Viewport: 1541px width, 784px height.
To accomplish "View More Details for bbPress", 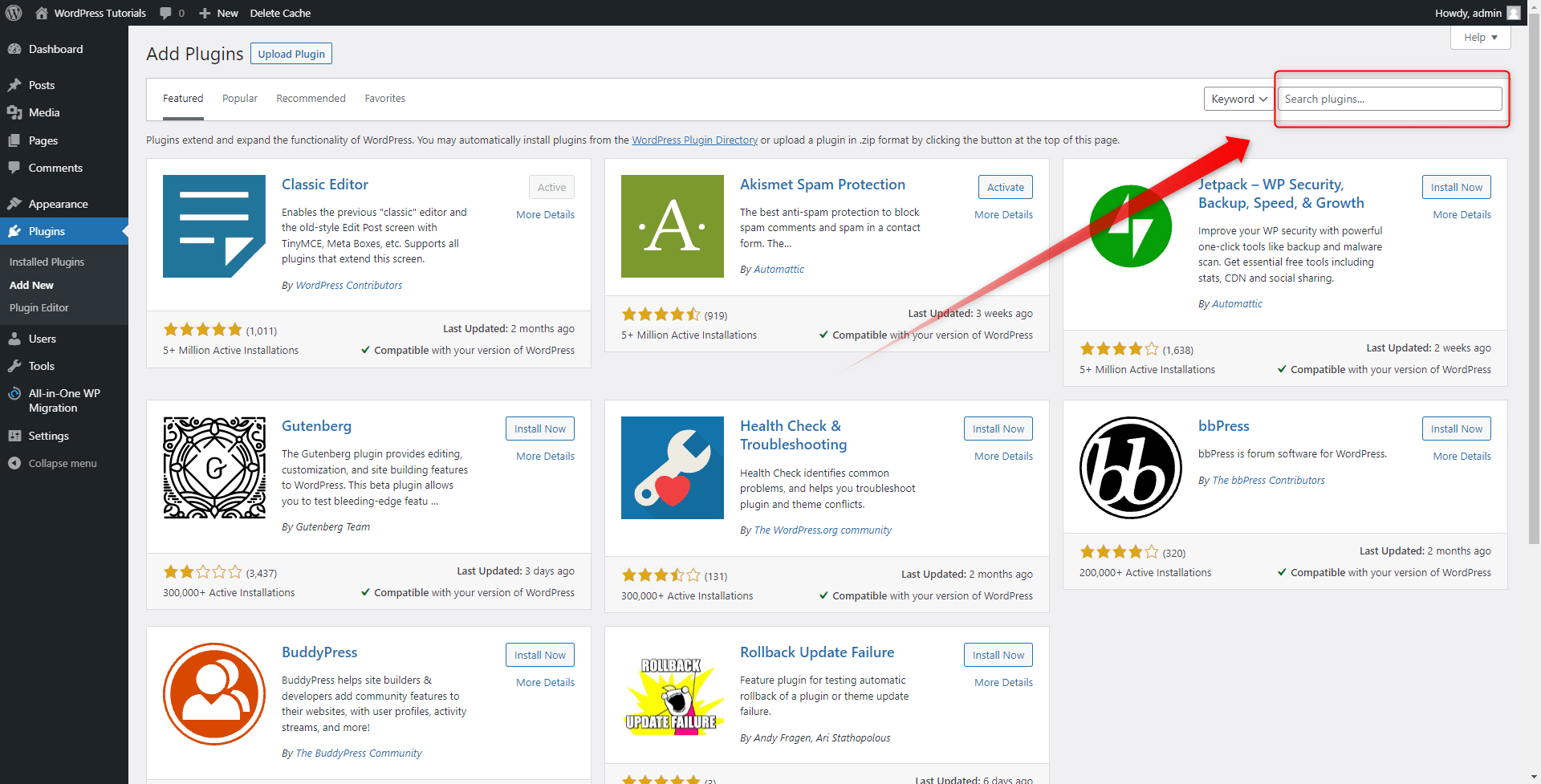I will coord(1462,456).
